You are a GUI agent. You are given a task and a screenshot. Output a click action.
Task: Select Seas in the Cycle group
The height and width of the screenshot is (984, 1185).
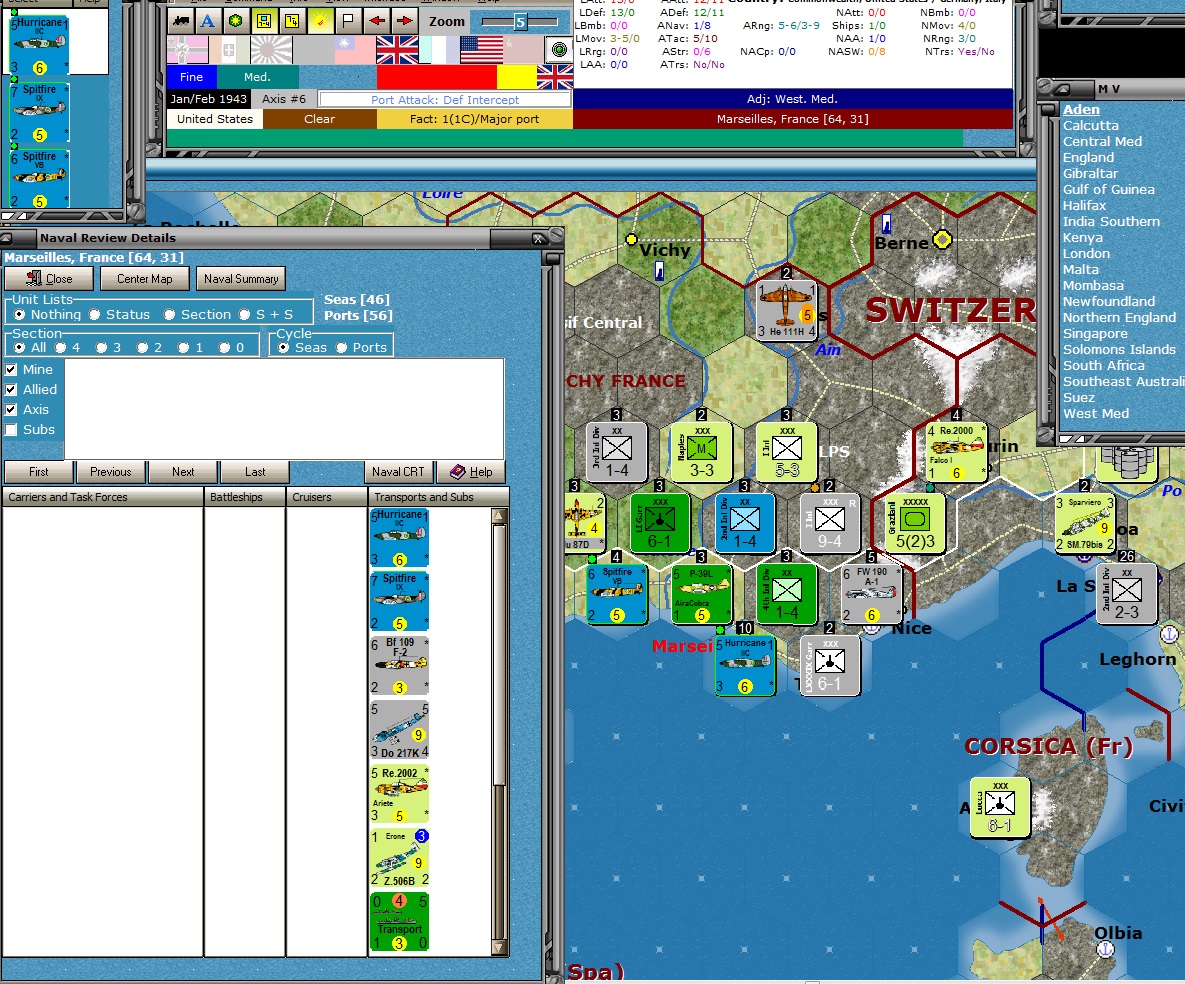tap(302, 348)
